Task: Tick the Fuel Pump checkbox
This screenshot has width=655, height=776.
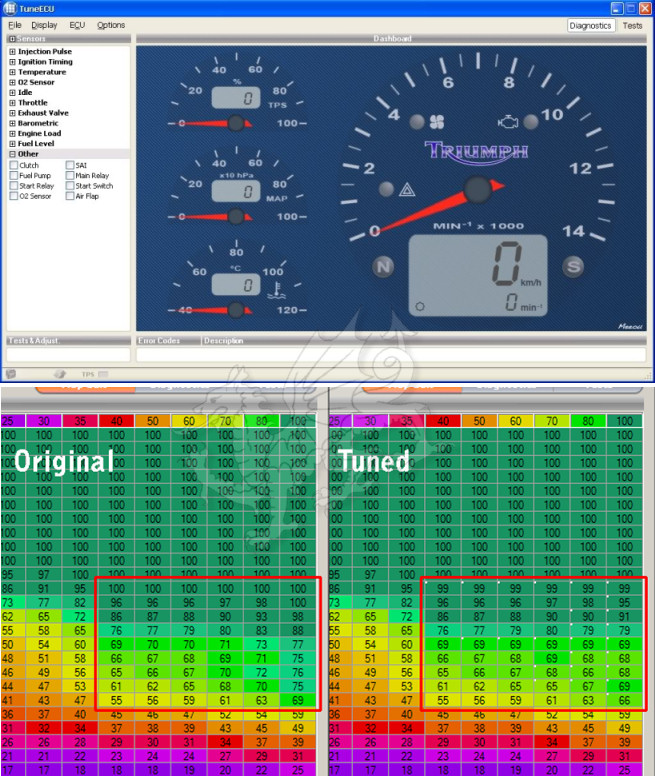Action: pyautogui.click(x=13, y=175)
